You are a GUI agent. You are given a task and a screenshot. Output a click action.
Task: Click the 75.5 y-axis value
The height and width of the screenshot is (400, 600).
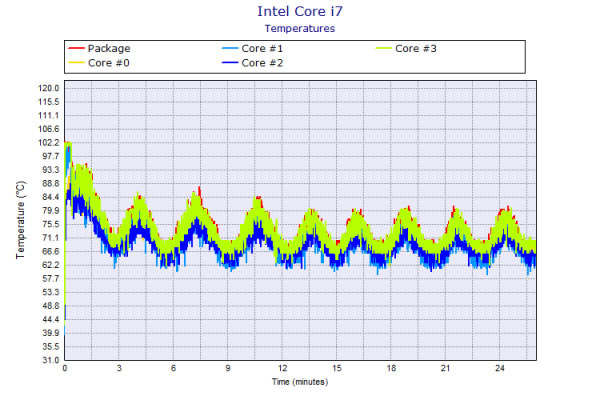click(x=50, y=224)
